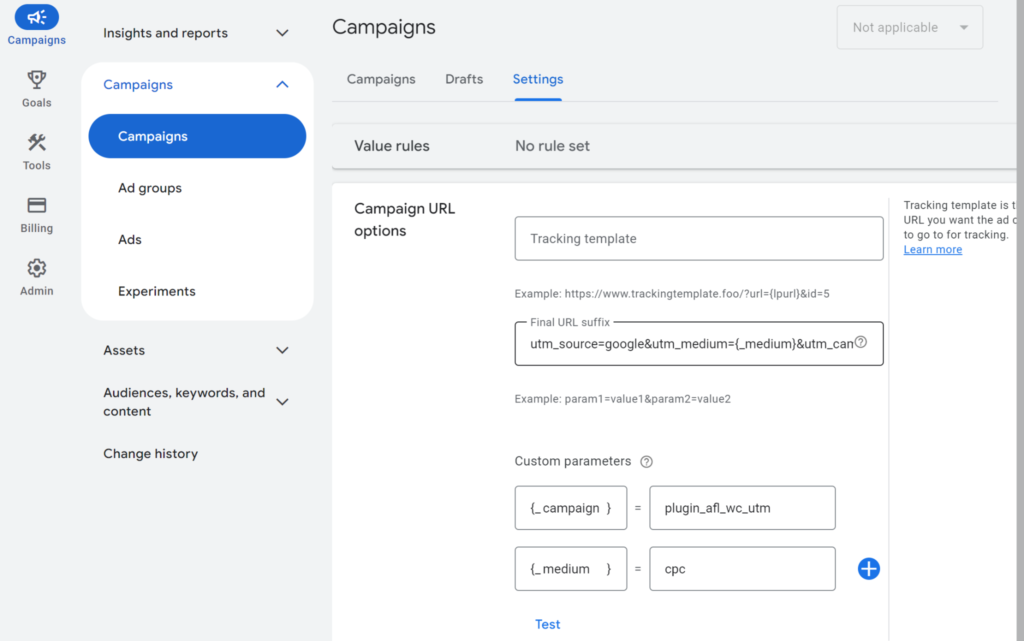Open Goals trophy icon
Viewport: 1024px width, 641px height.
point(36,80)
